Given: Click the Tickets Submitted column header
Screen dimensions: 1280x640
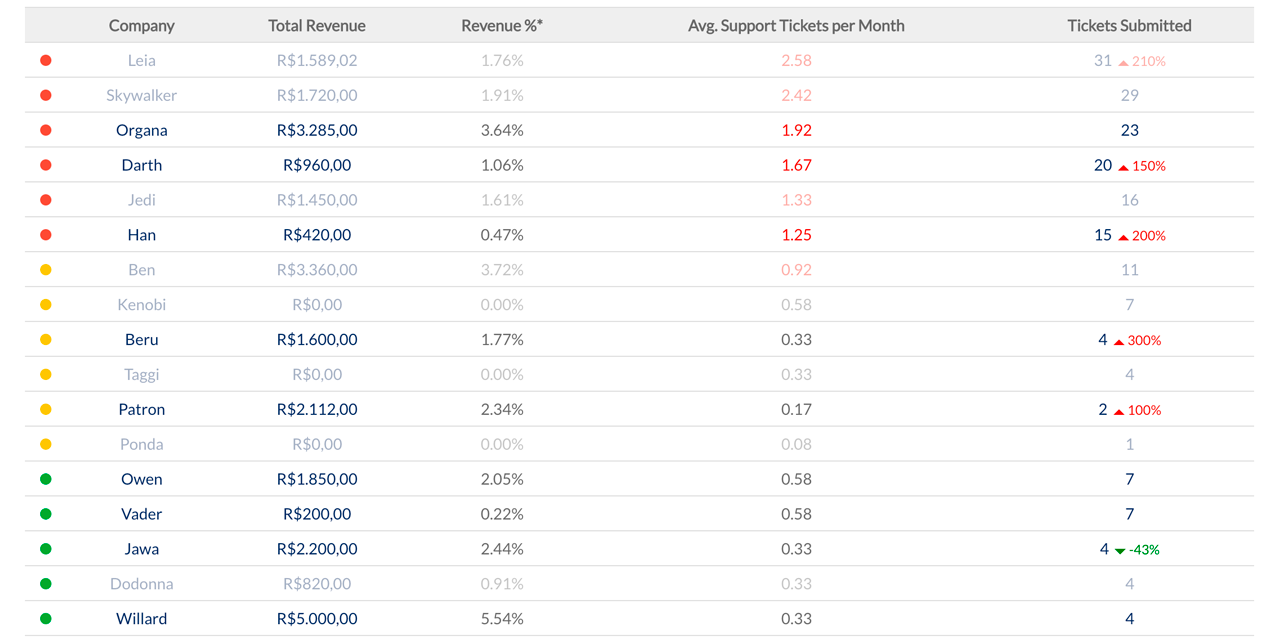Looking at the screenshot, I should [x=1129, y=25].
